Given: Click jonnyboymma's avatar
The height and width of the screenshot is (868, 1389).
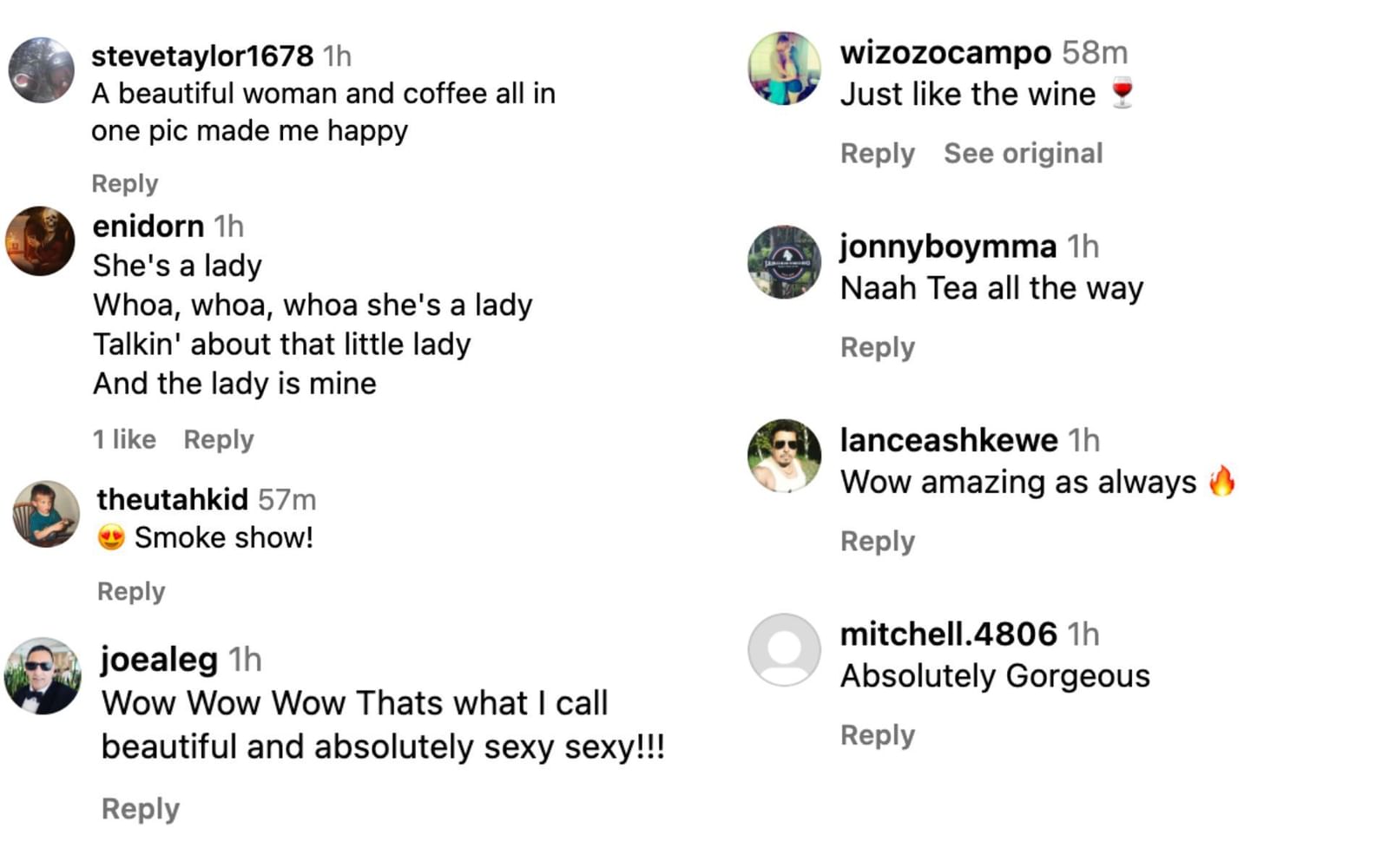Looking at the screenshot, I should coord(784,262).
